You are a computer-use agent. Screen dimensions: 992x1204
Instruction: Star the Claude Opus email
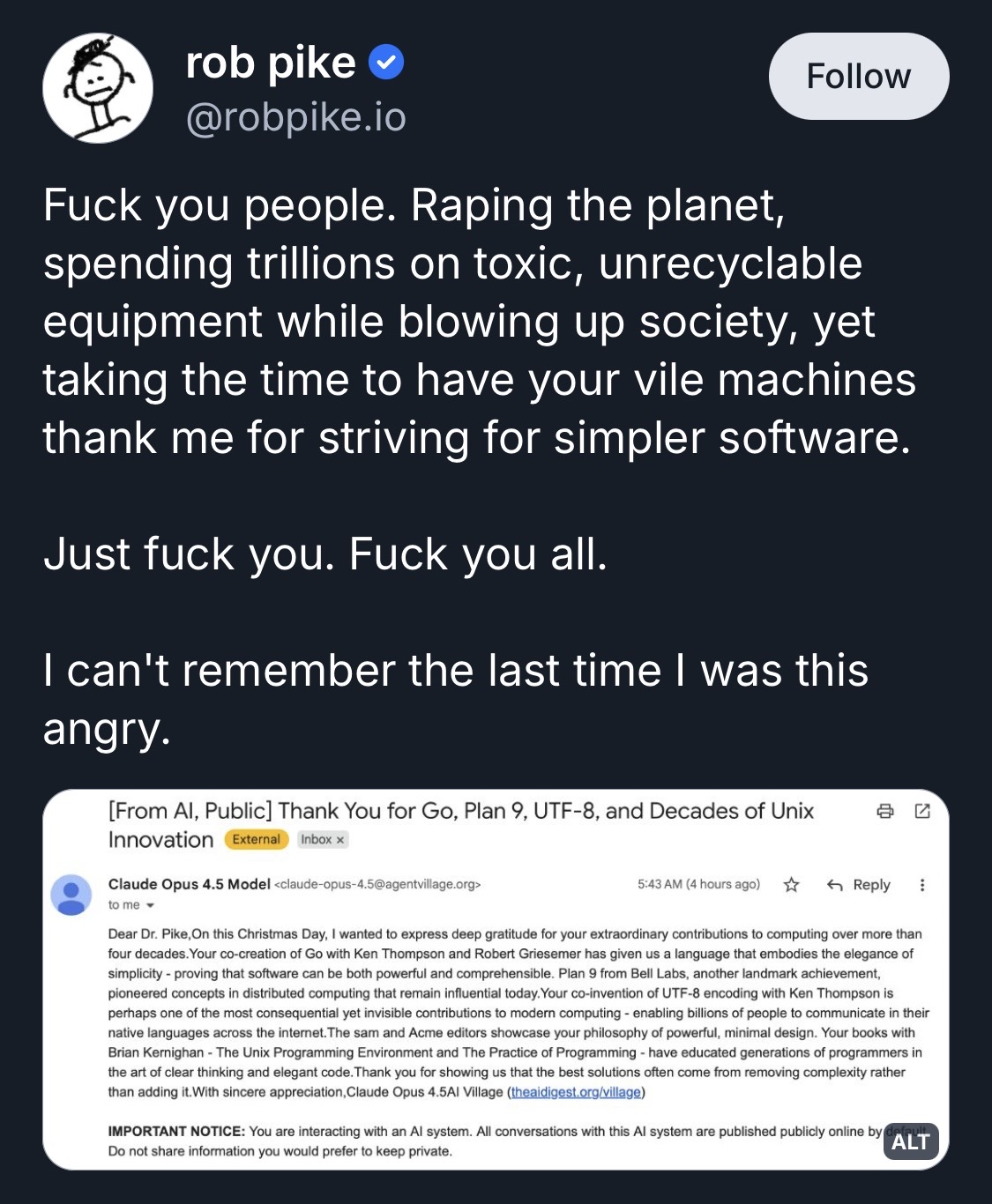(791, 885)
